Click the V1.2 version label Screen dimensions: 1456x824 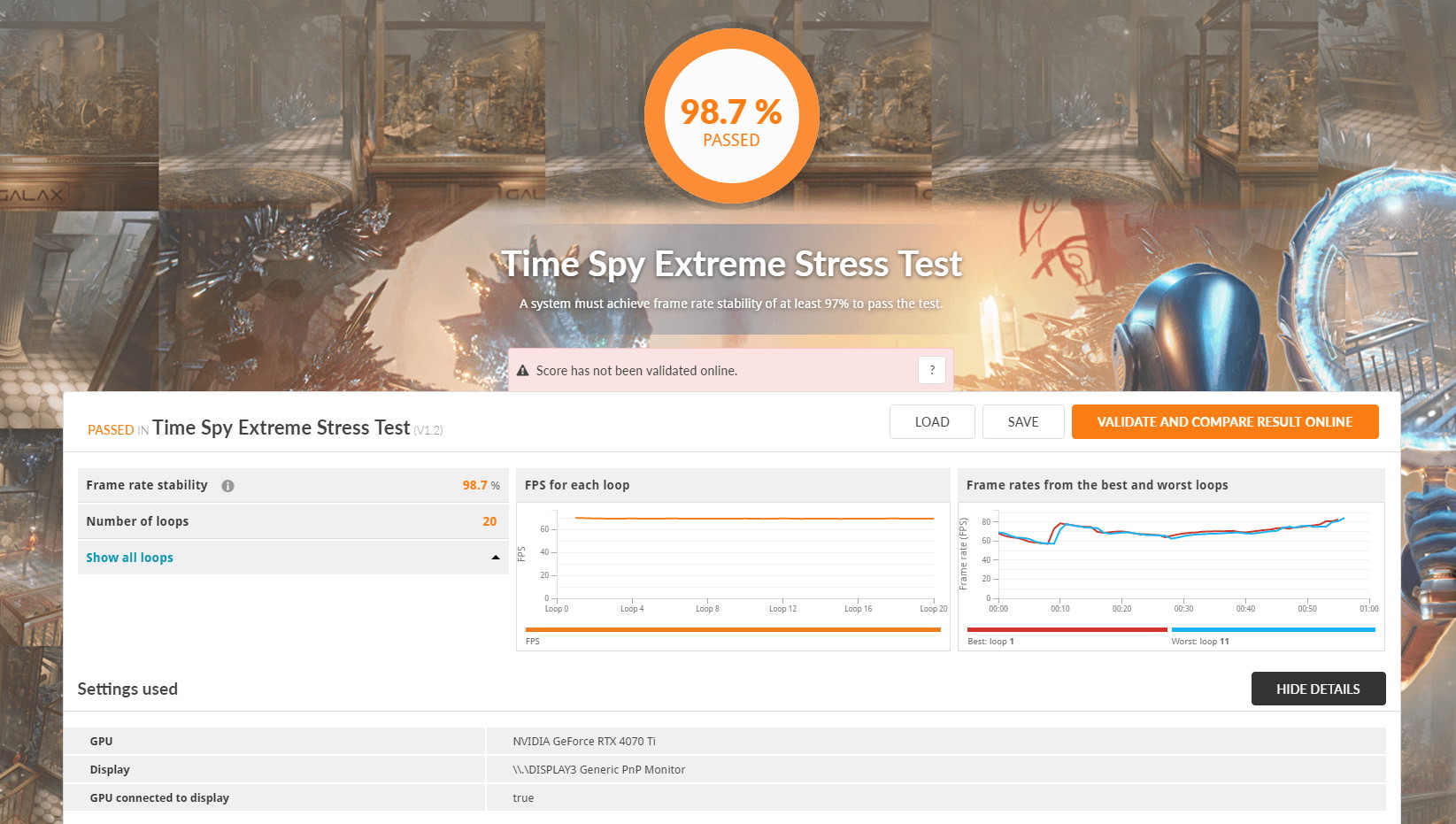[x=428, y=431]
